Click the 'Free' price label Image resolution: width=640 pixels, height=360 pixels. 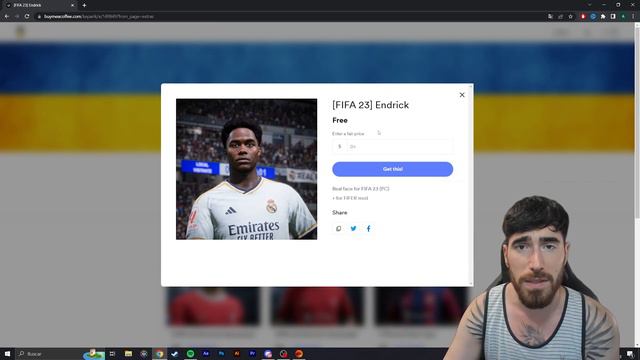[340, 120]
